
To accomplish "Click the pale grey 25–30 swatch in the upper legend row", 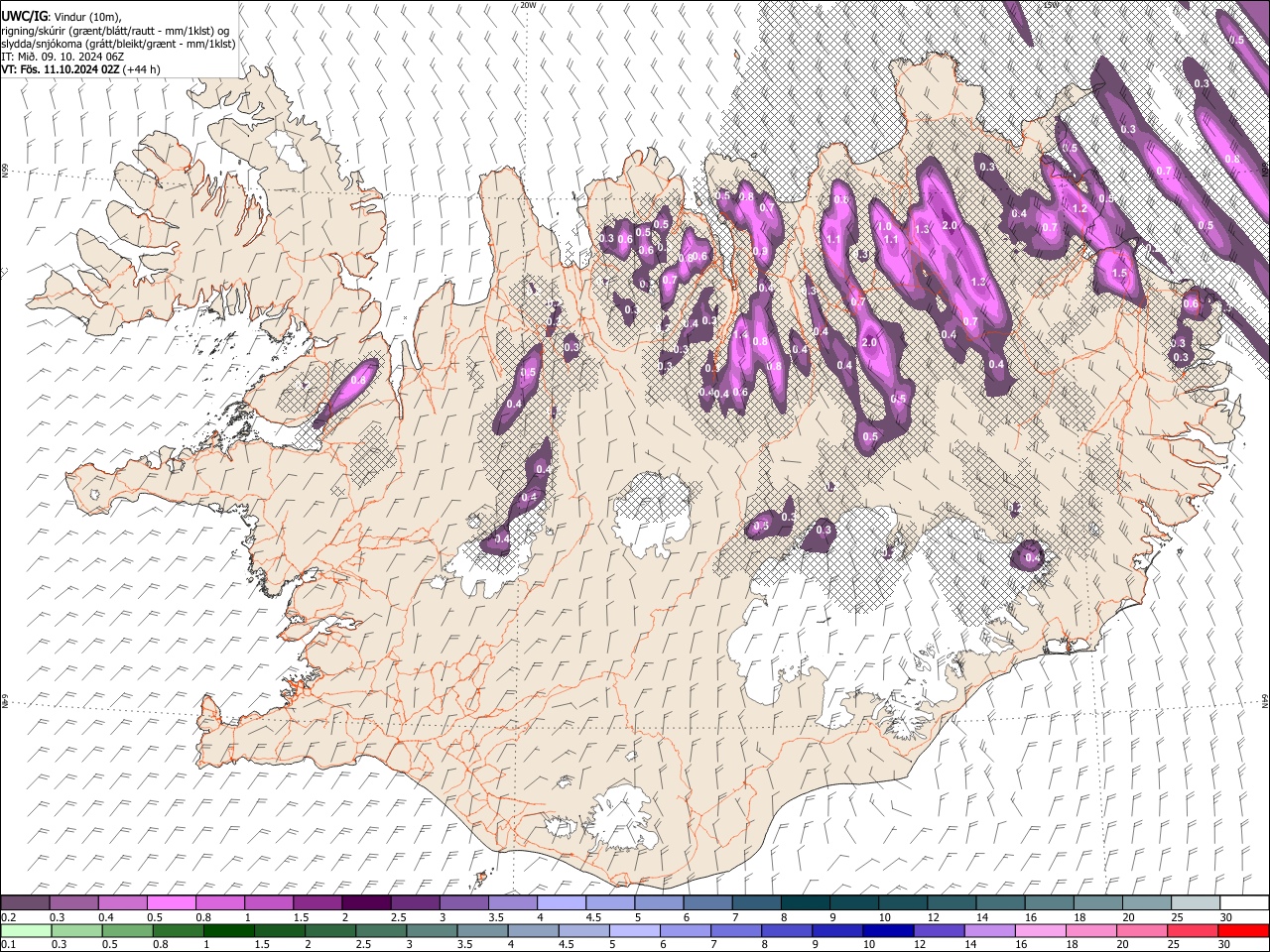I will tap(1197, 902).
